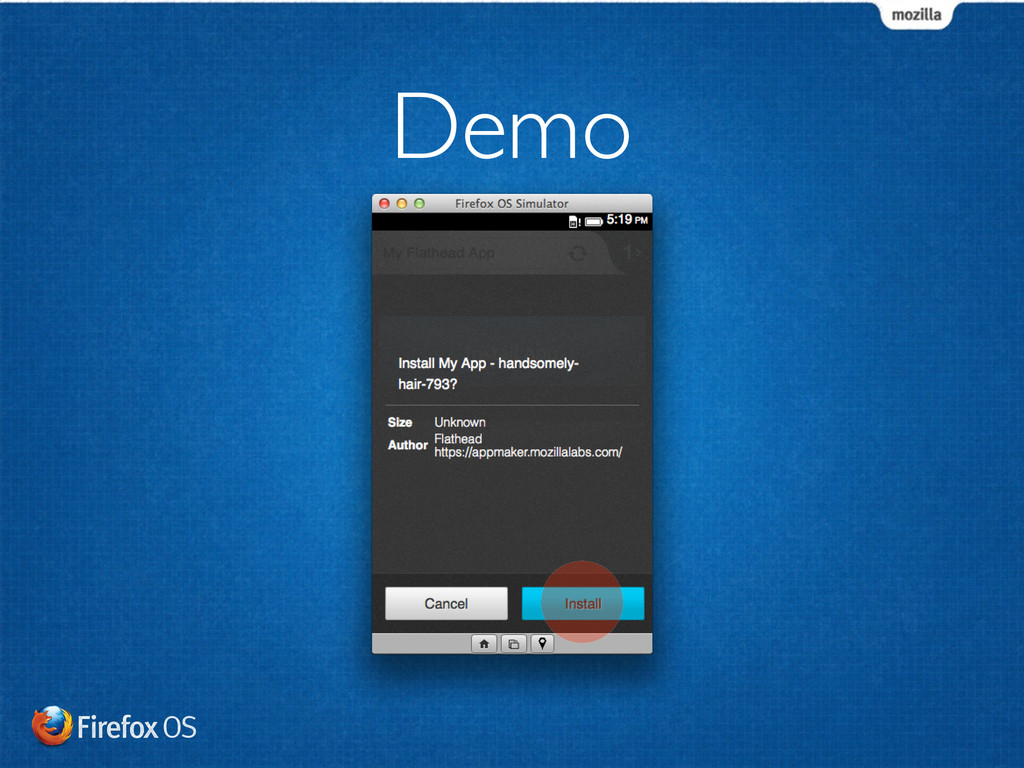
Task: Open the geolocation pin icon
Action: (542, 644)
